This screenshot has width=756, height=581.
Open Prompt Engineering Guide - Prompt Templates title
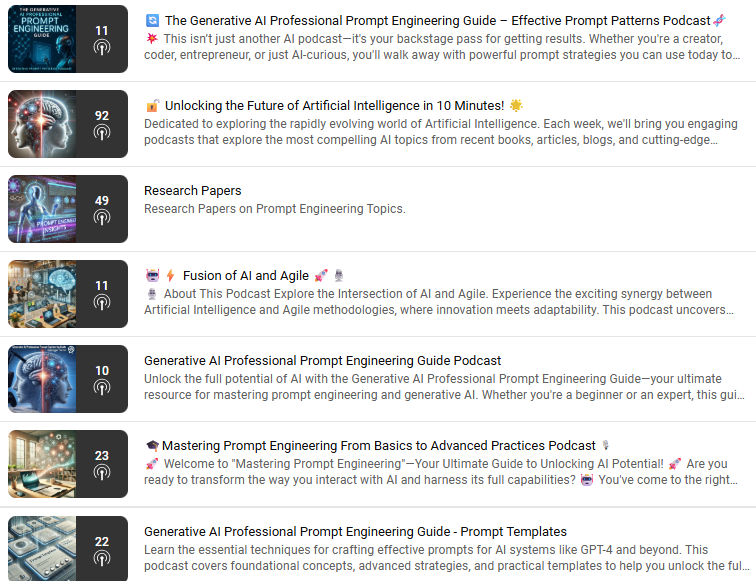[355, 531]
